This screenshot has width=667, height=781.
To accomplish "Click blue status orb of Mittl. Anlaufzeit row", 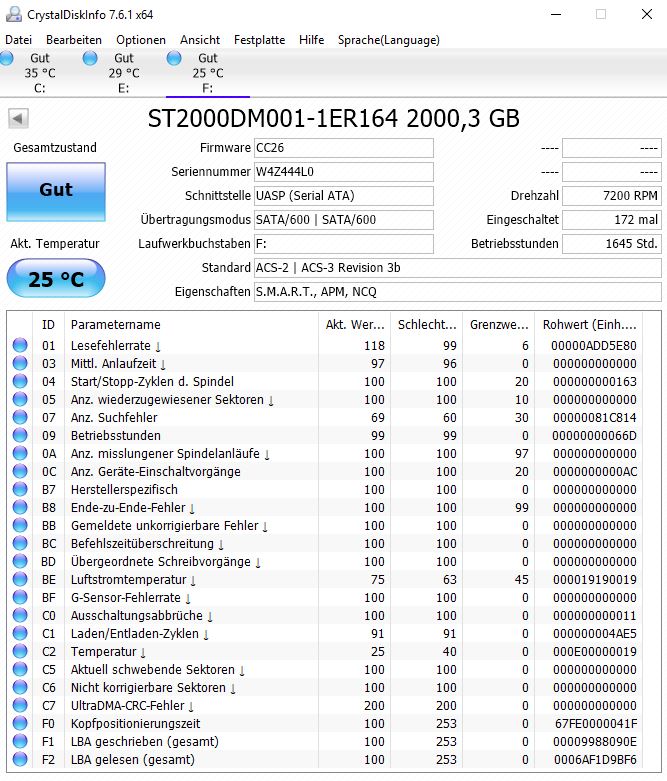I will tap(20, 363).
